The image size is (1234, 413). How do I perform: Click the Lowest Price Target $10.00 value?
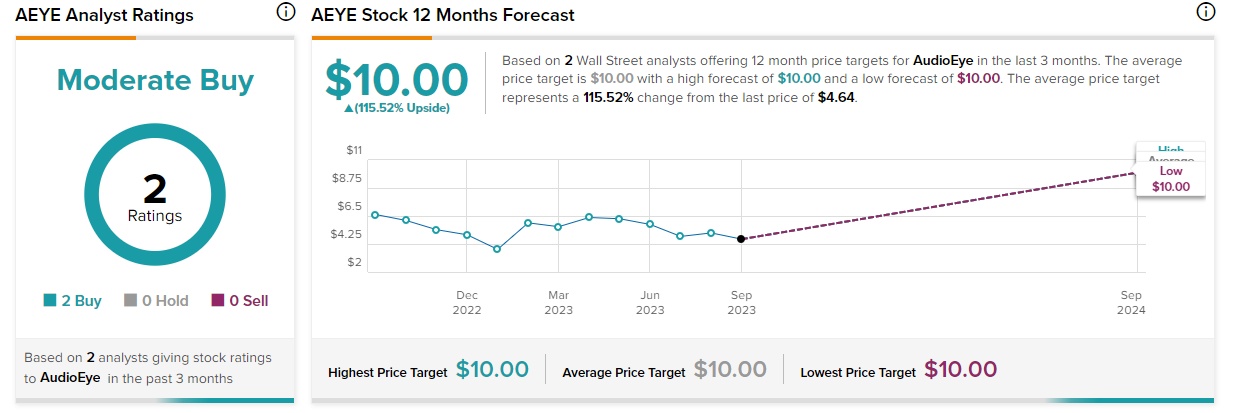[960, 369]
